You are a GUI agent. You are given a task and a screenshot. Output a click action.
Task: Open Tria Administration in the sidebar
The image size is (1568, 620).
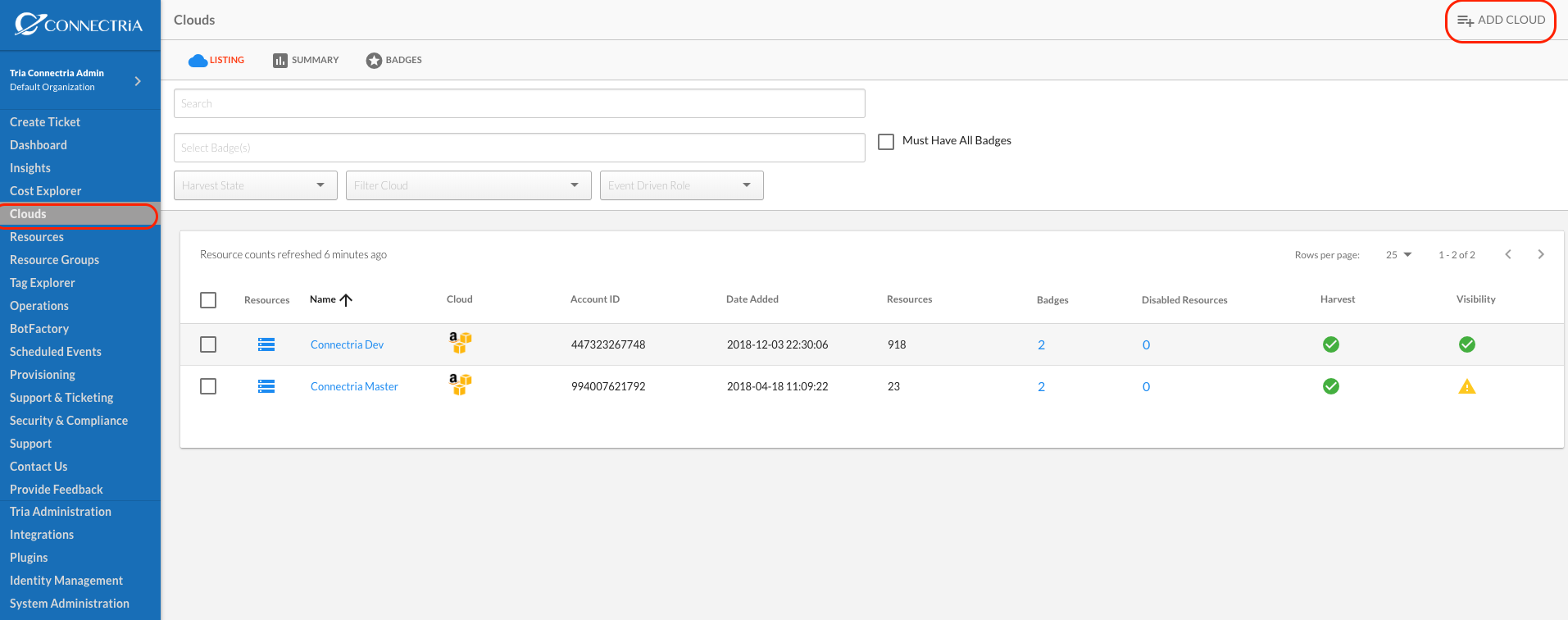61,512
